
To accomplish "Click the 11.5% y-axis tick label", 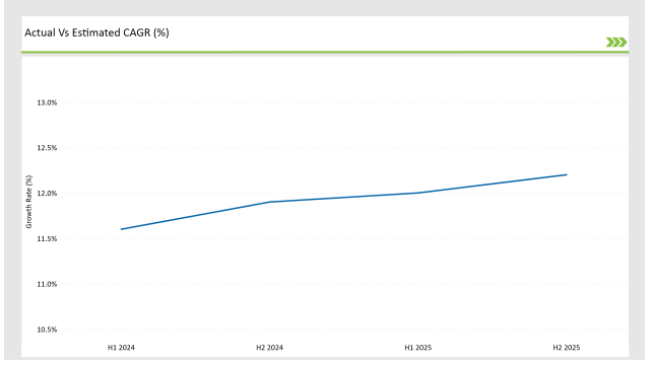I will [47, 239].
